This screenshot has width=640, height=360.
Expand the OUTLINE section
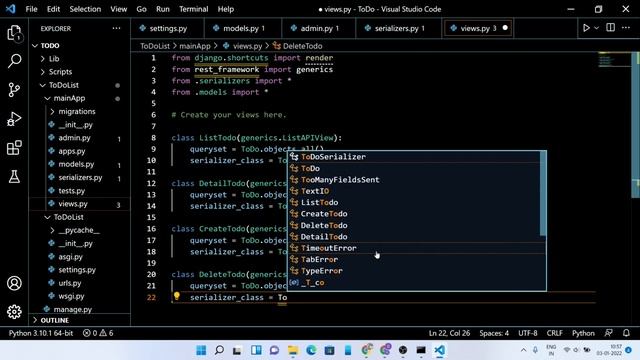tap(54, 320)
